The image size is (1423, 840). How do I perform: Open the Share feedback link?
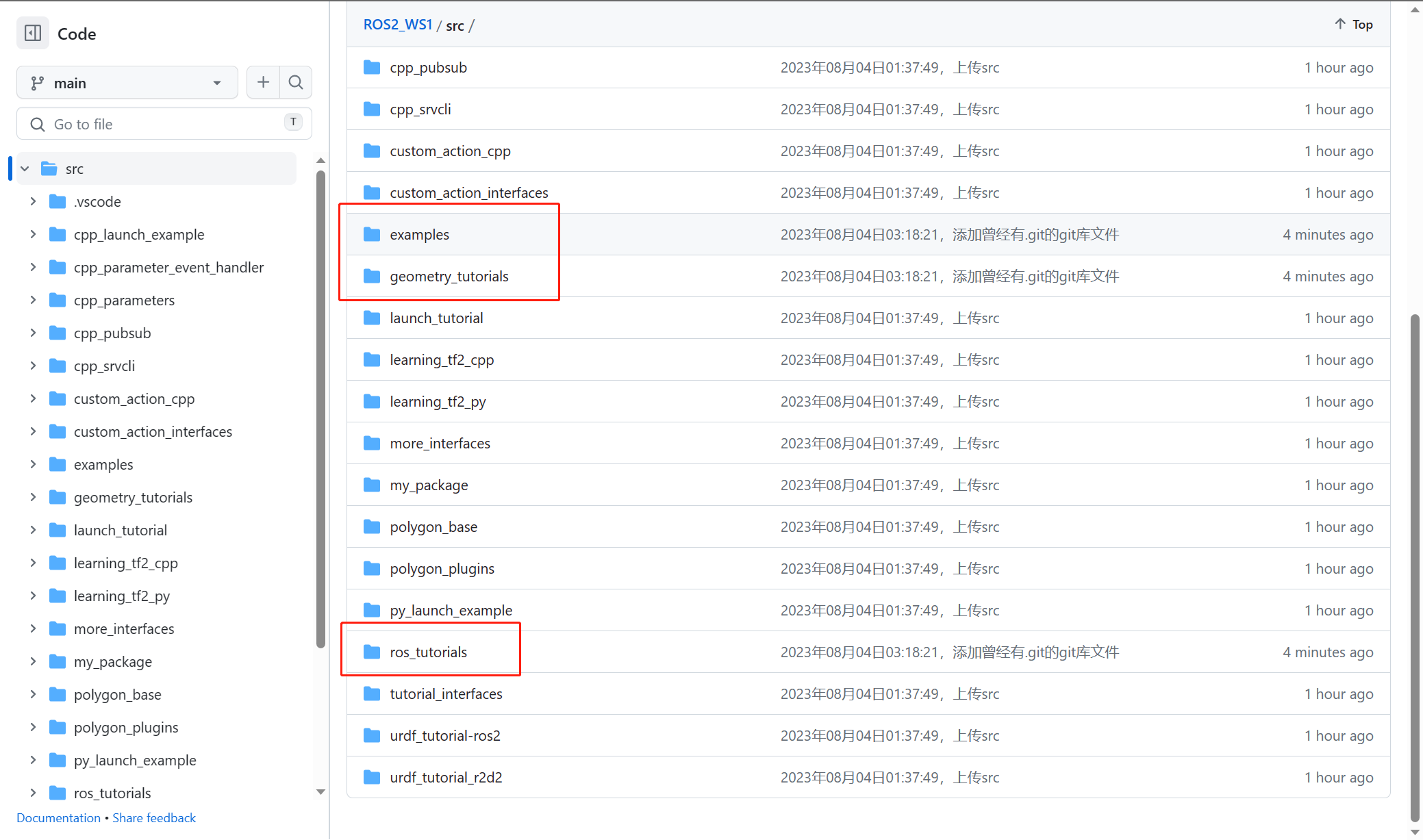[154, 817]
